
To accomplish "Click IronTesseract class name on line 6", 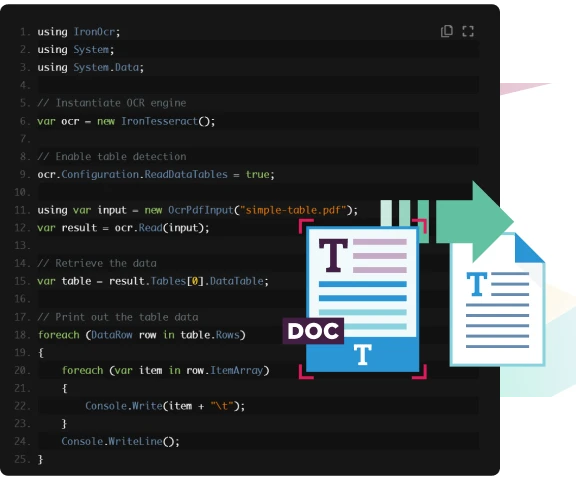I will click(159, 121).
